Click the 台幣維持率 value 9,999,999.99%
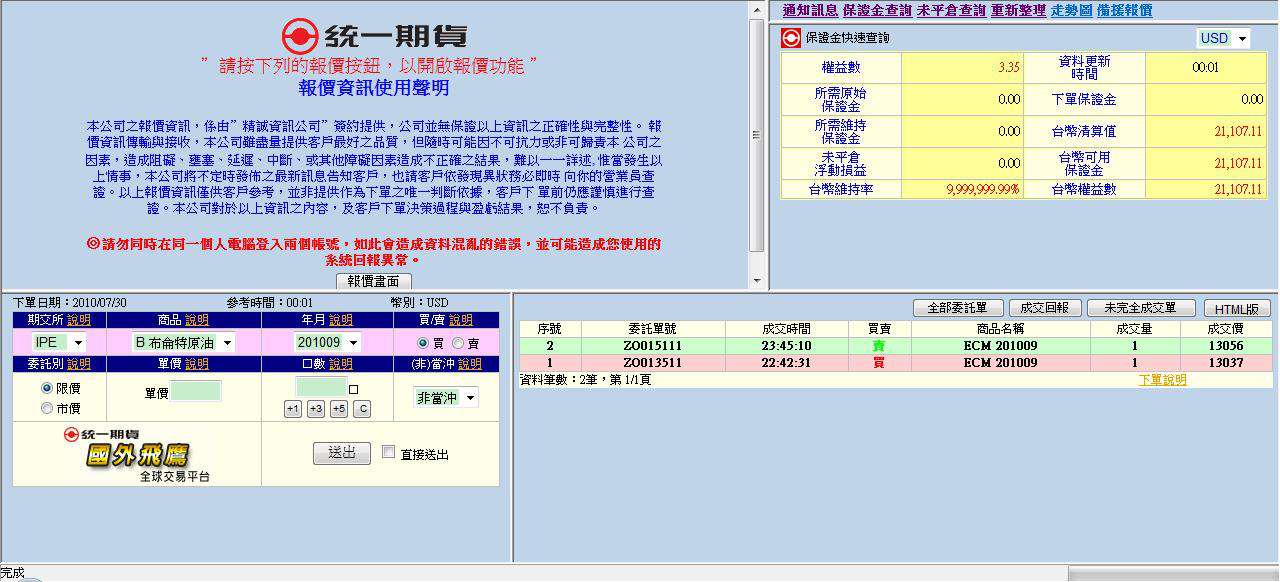 983,189
